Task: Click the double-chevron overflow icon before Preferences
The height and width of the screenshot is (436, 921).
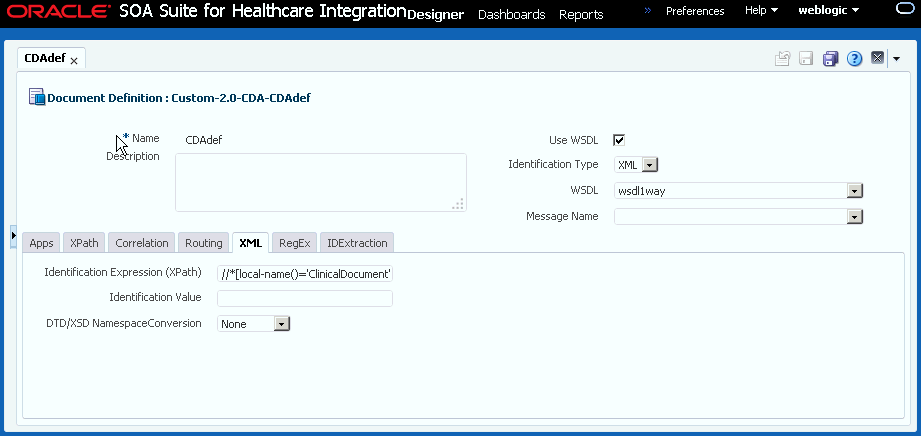Action: pyautogui.click(x=648, y=11)
